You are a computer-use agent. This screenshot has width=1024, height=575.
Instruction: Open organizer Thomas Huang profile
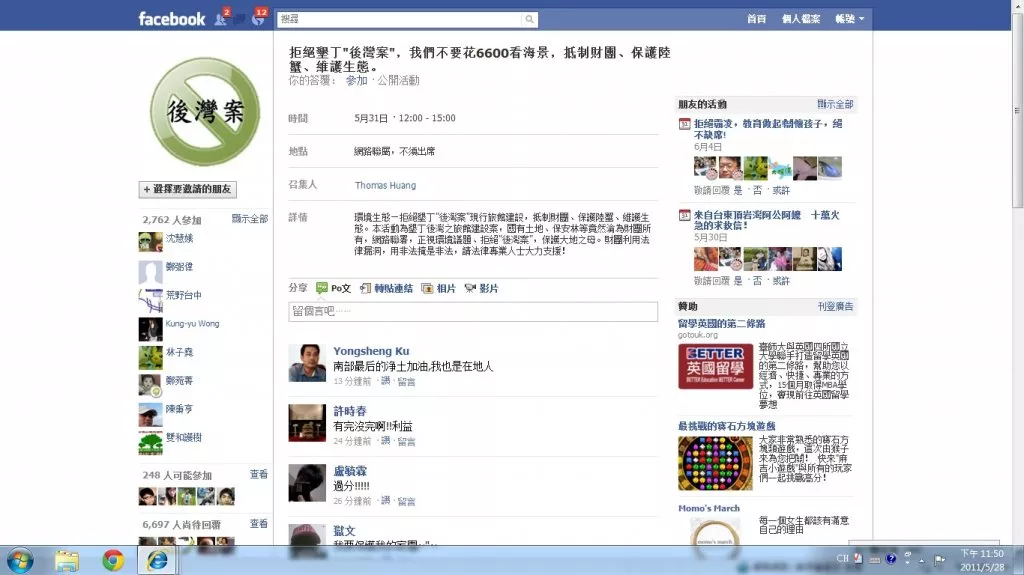pos(385,186)
